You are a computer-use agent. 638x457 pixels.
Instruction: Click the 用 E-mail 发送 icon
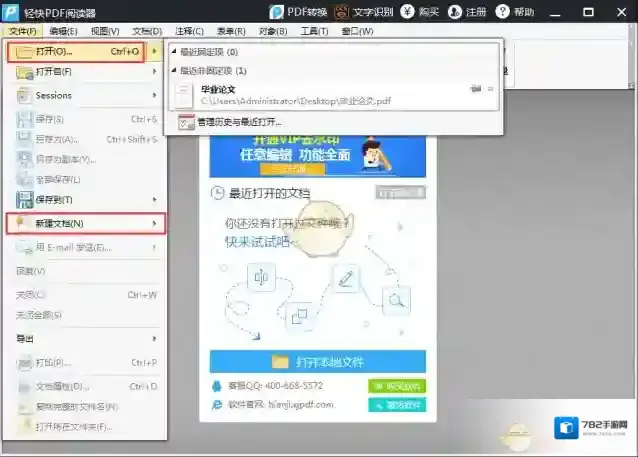(x=24, y=247)
